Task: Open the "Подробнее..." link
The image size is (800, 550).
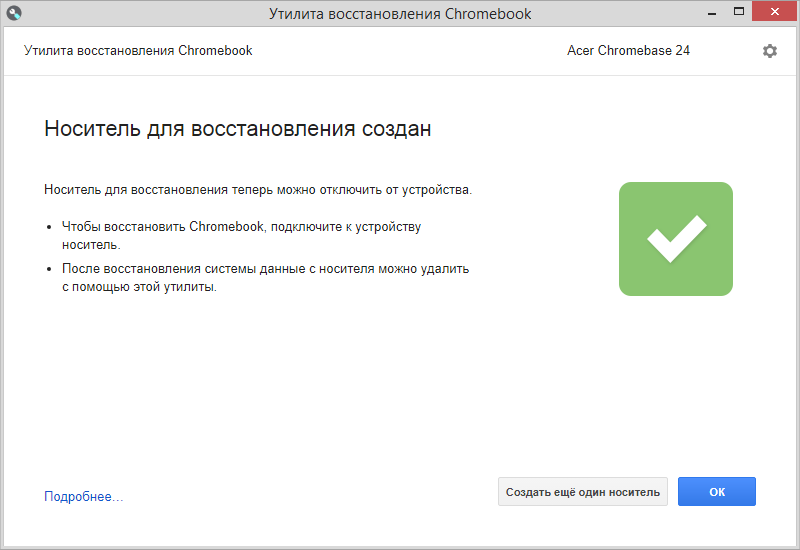Action: 84,496
